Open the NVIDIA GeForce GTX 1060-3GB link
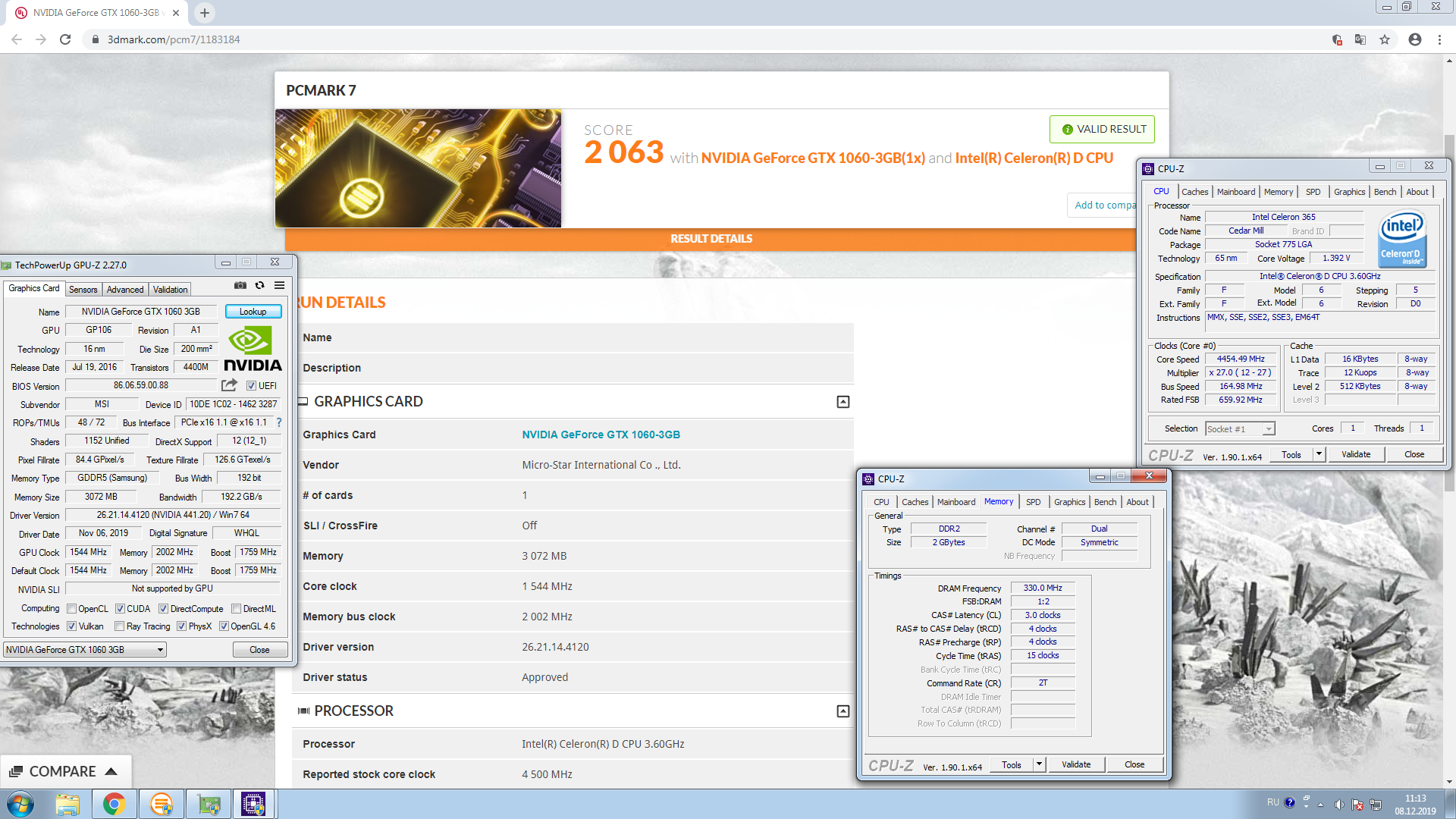1456x819 pixels. coord(601,435)
